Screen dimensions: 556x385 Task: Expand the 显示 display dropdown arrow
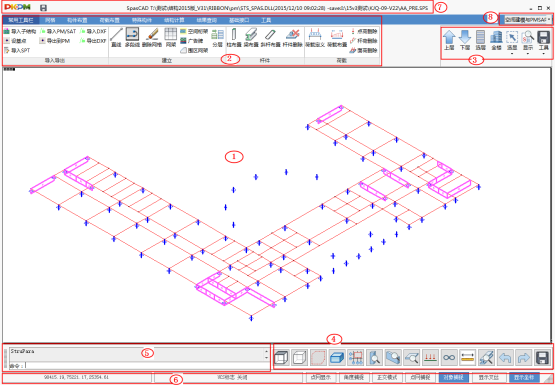528,54
